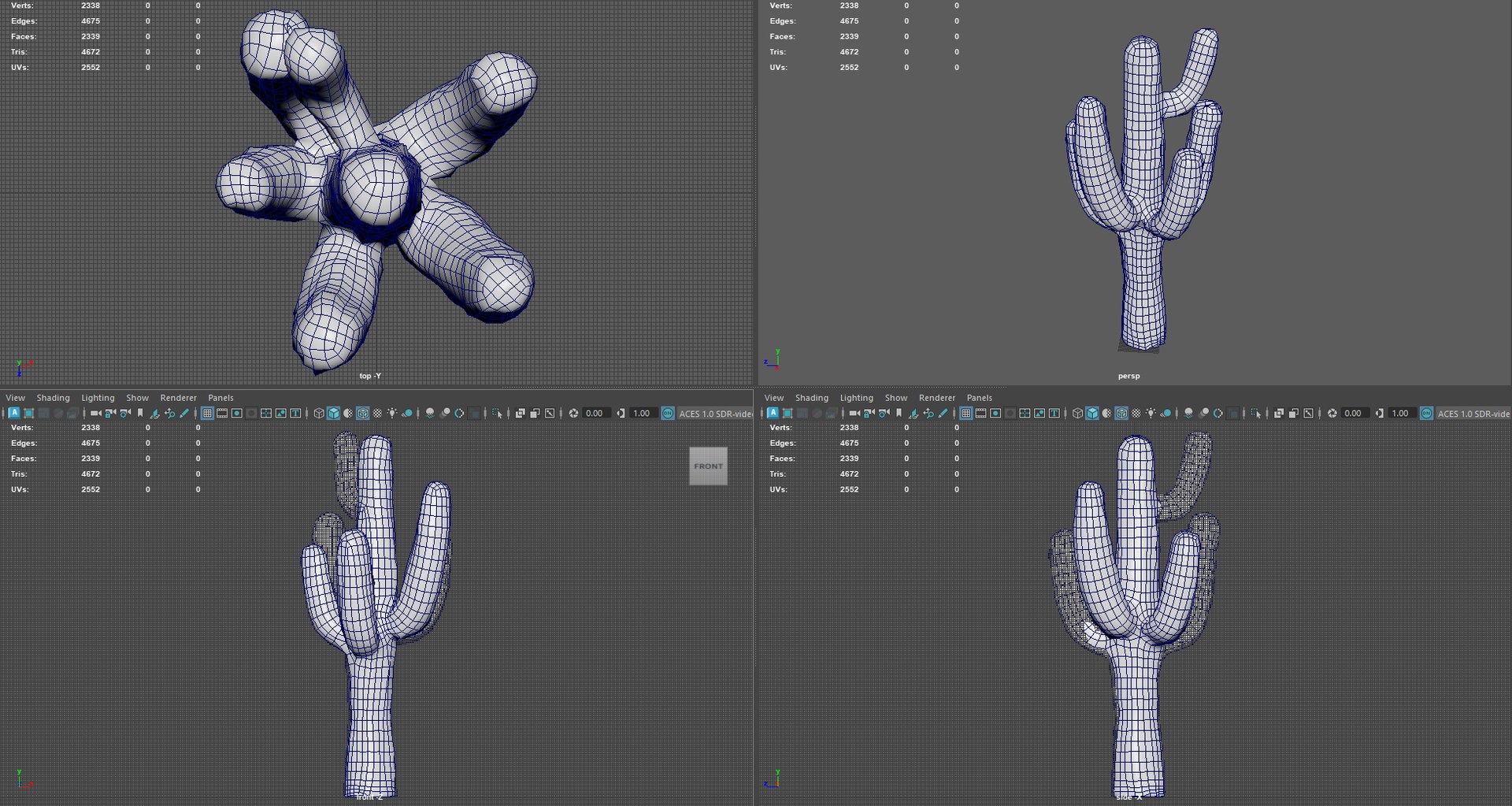Select Grease Pencil in side view toolbar

(x=943, y=413)
